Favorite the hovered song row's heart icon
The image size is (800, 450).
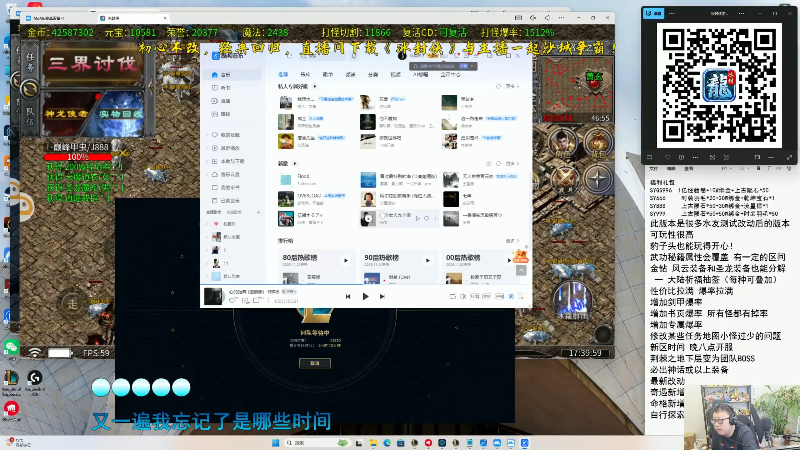pyautogui.click(x=427, y=218)
